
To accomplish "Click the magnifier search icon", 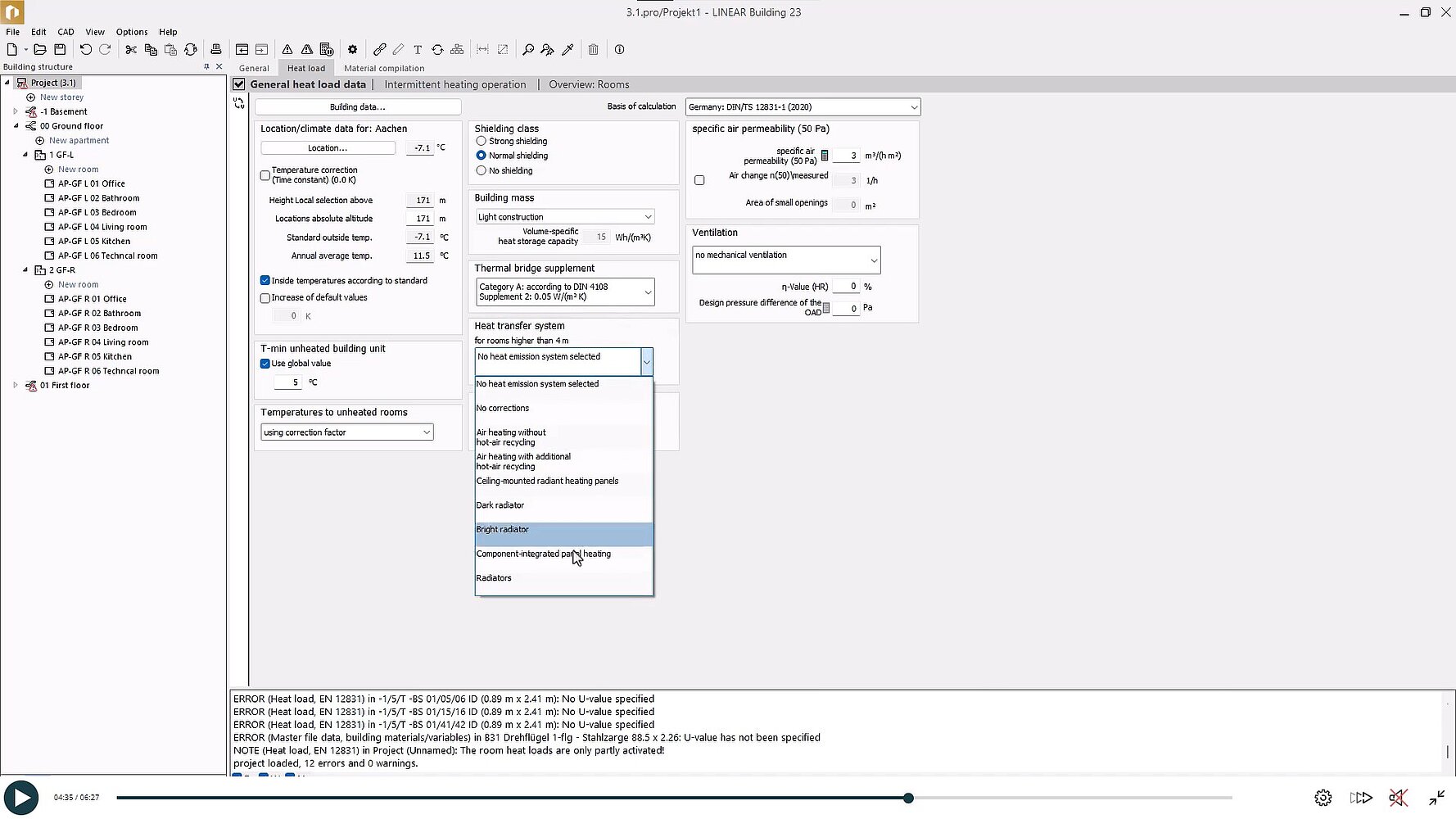I will click(528, 50).
